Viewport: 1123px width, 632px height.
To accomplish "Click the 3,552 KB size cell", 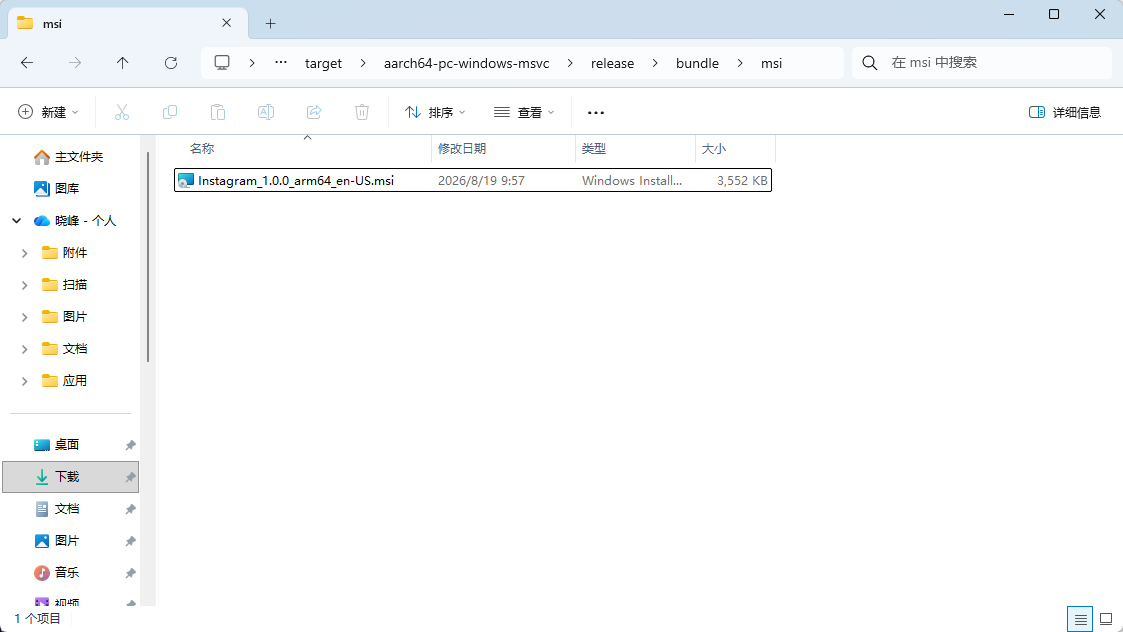I will tap(742, 181).
